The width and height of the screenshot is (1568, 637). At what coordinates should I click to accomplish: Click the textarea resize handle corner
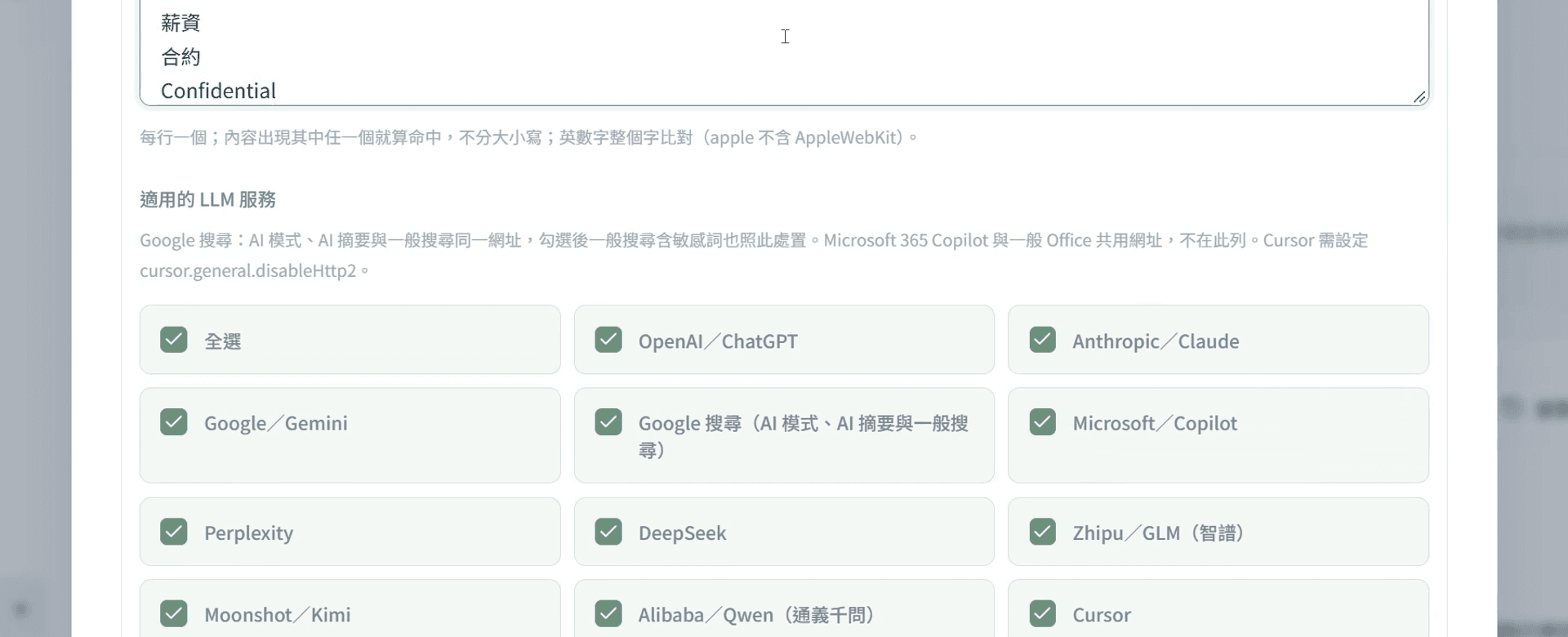click(1419, 97)
